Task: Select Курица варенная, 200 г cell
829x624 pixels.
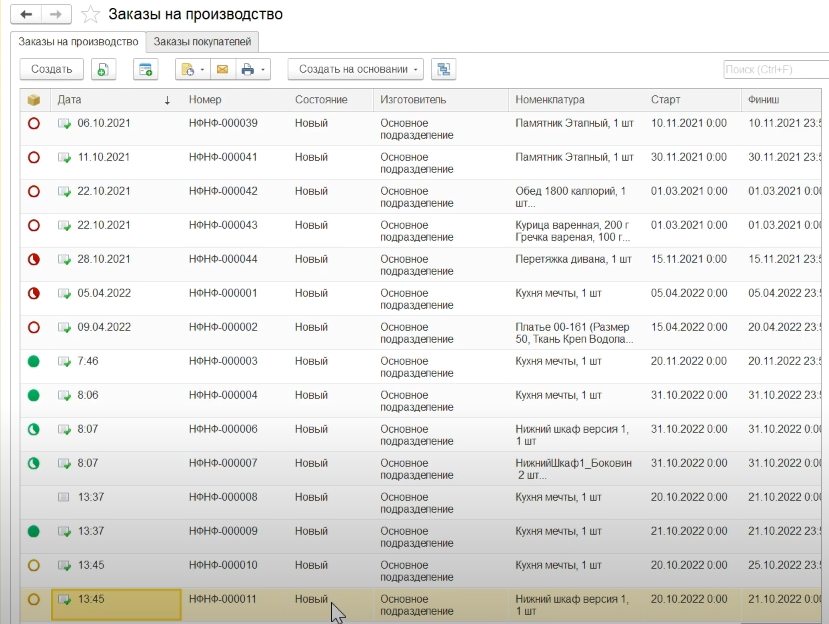Action: [x=572, y=225]
